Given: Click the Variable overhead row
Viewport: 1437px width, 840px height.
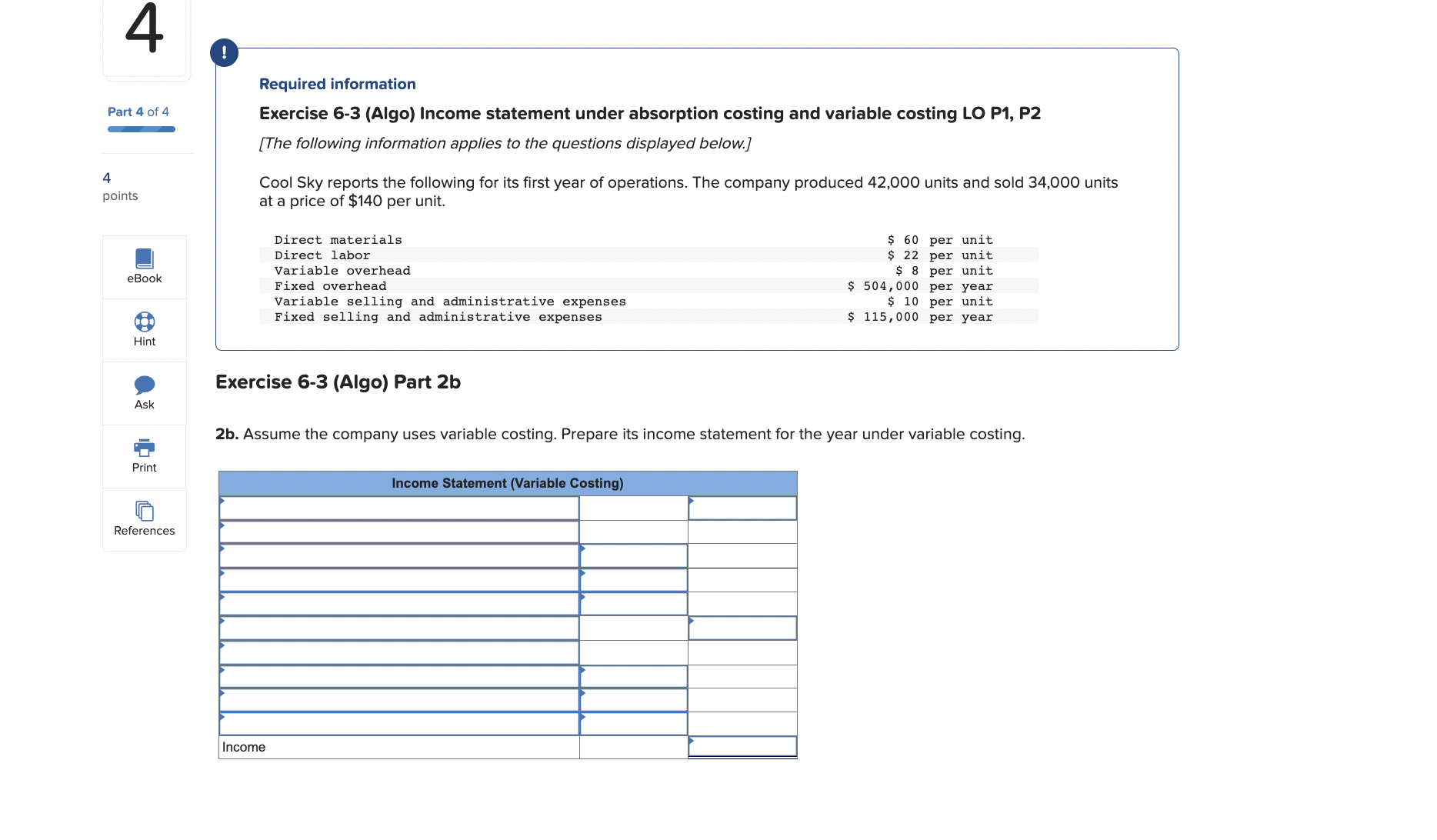Looking at the screenshot, I should point(648,271).
